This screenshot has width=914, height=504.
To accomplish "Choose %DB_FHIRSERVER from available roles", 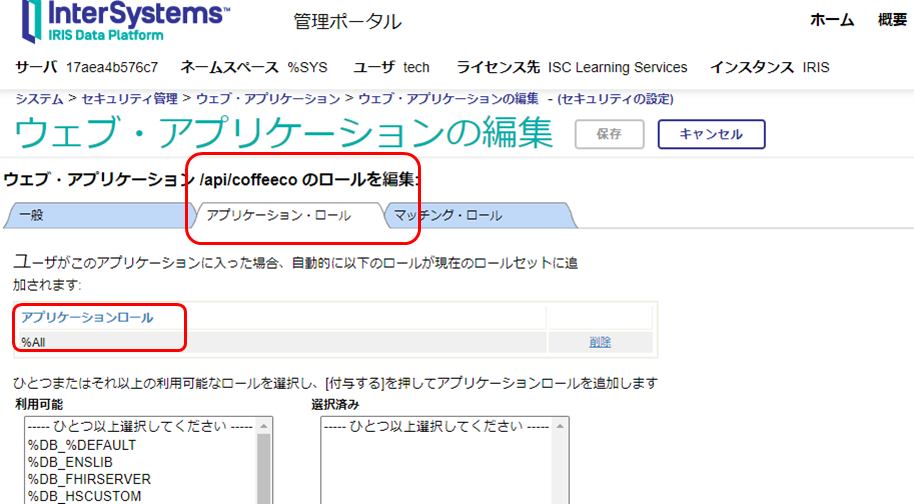I will click(x=88, y=478).
